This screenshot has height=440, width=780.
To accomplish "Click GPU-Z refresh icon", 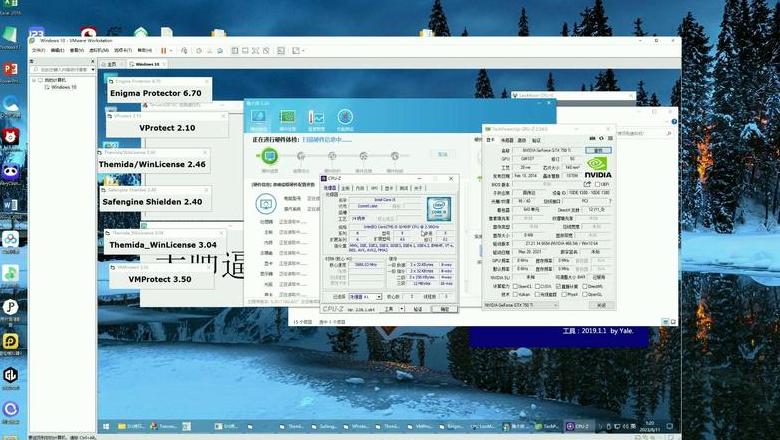I will point(601,138).
